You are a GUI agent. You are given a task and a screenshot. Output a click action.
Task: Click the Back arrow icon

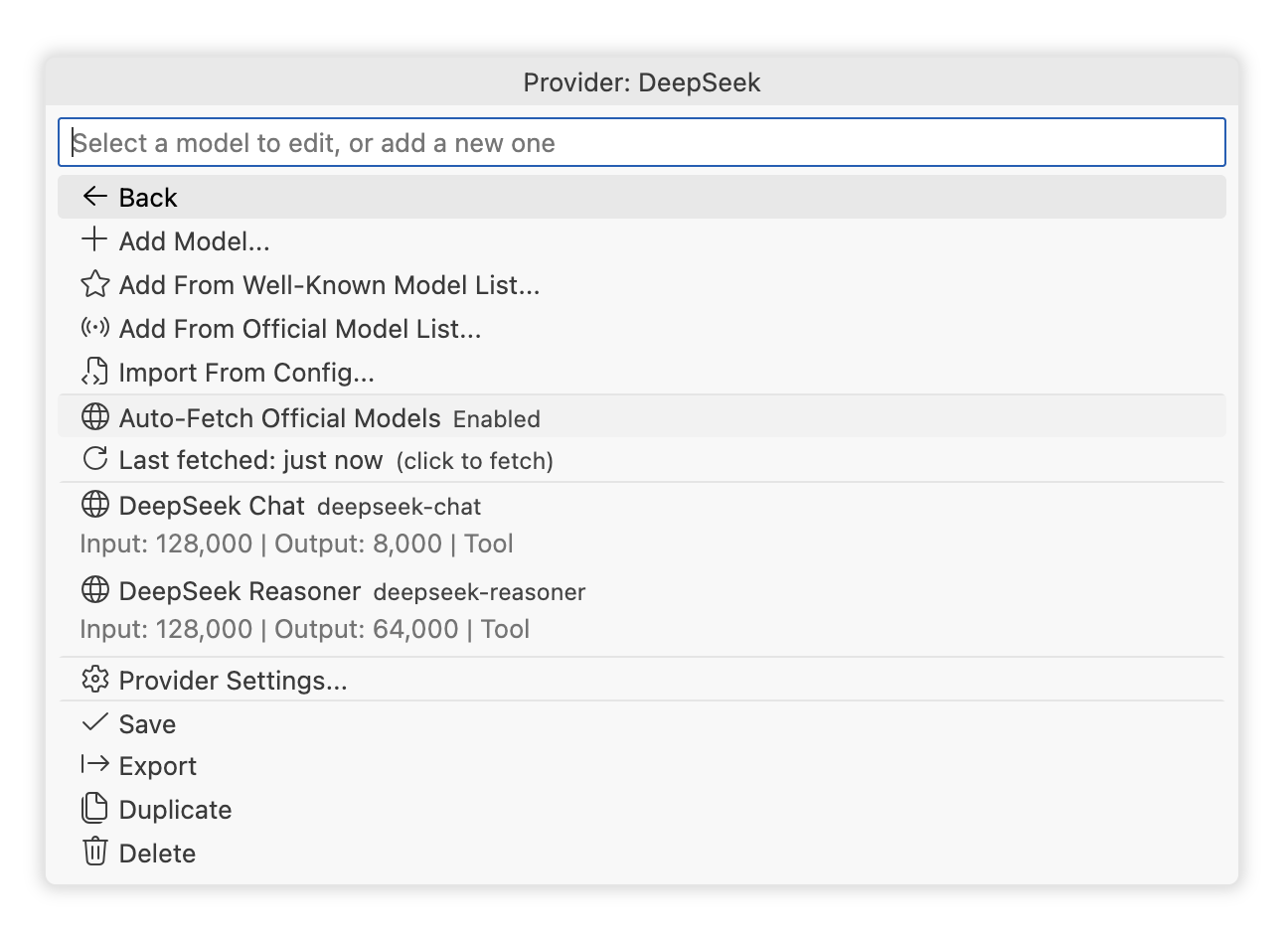click(x=94, y=197)
